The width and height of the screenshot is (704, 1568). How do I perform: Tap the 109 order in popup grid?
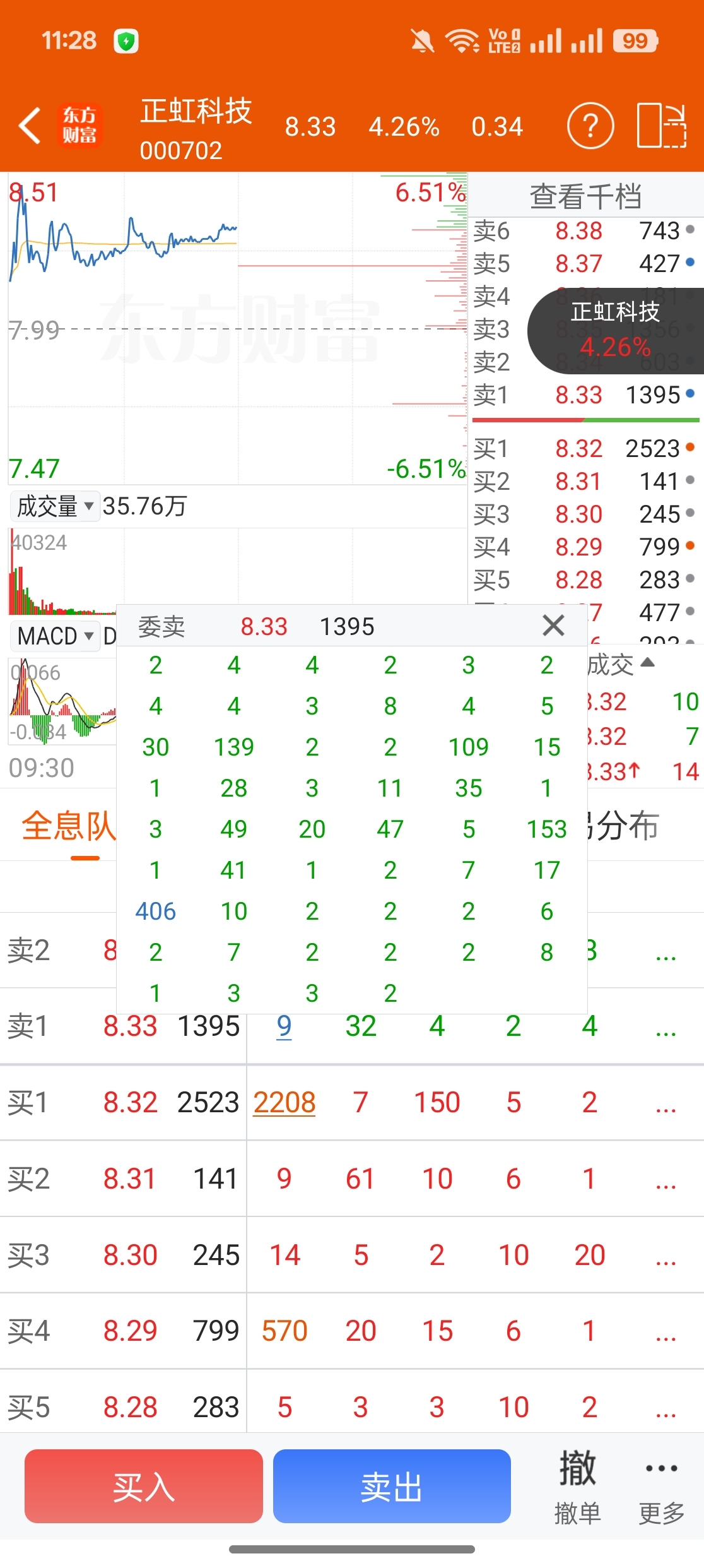click(469, 747)
